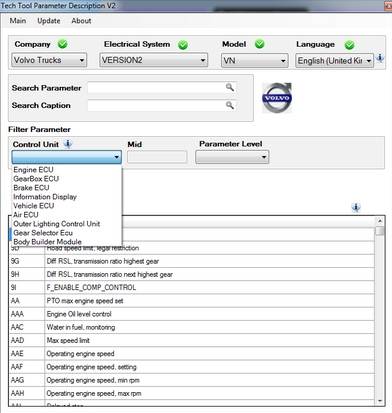
Task: Select row 'Diff RSL, transmission ratio next highest gear'
Action: tap(191, 274)
